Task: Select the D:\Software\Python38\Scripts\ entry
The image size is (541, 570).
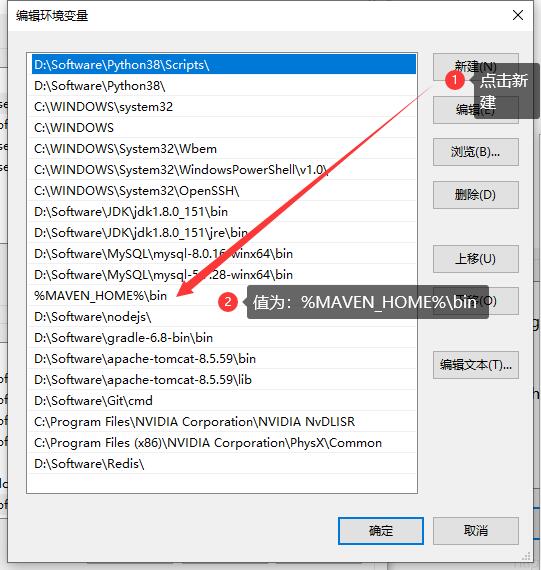Action: [224, 64]
